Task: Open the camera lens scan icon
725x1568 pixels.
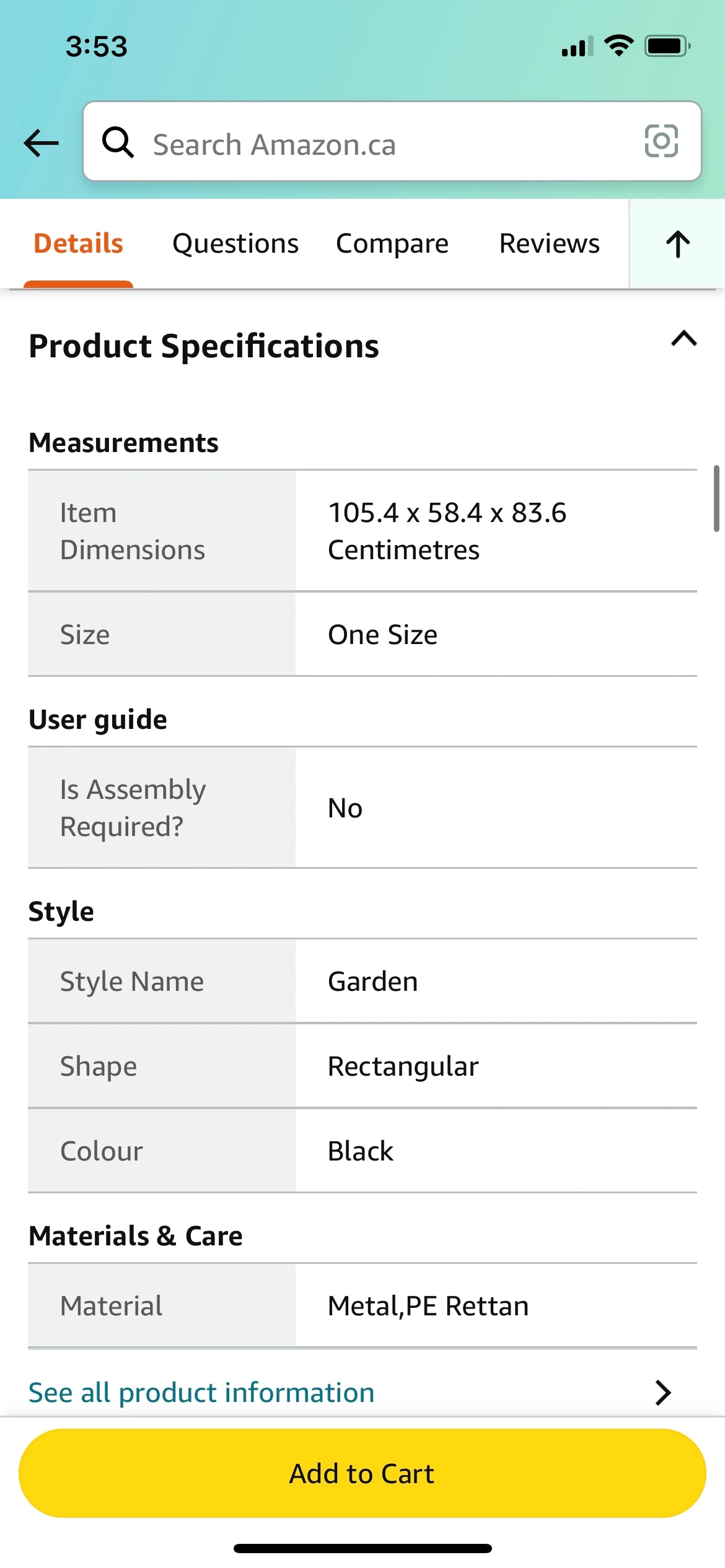Action: 661,141
